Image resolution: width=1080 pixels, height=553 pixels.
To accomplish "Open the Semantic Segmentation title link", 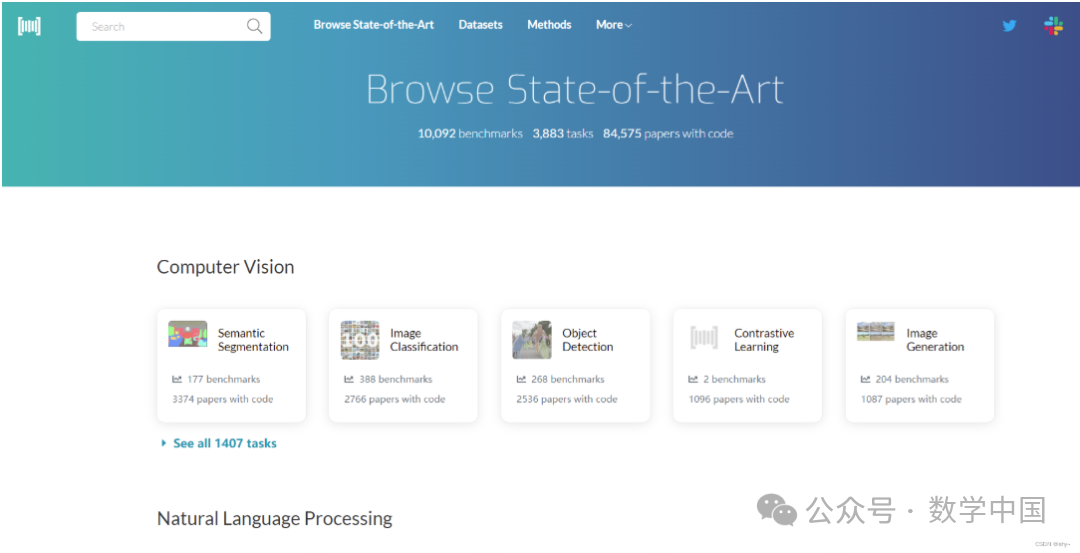I will pyautogui.click(x=253, y=340).
